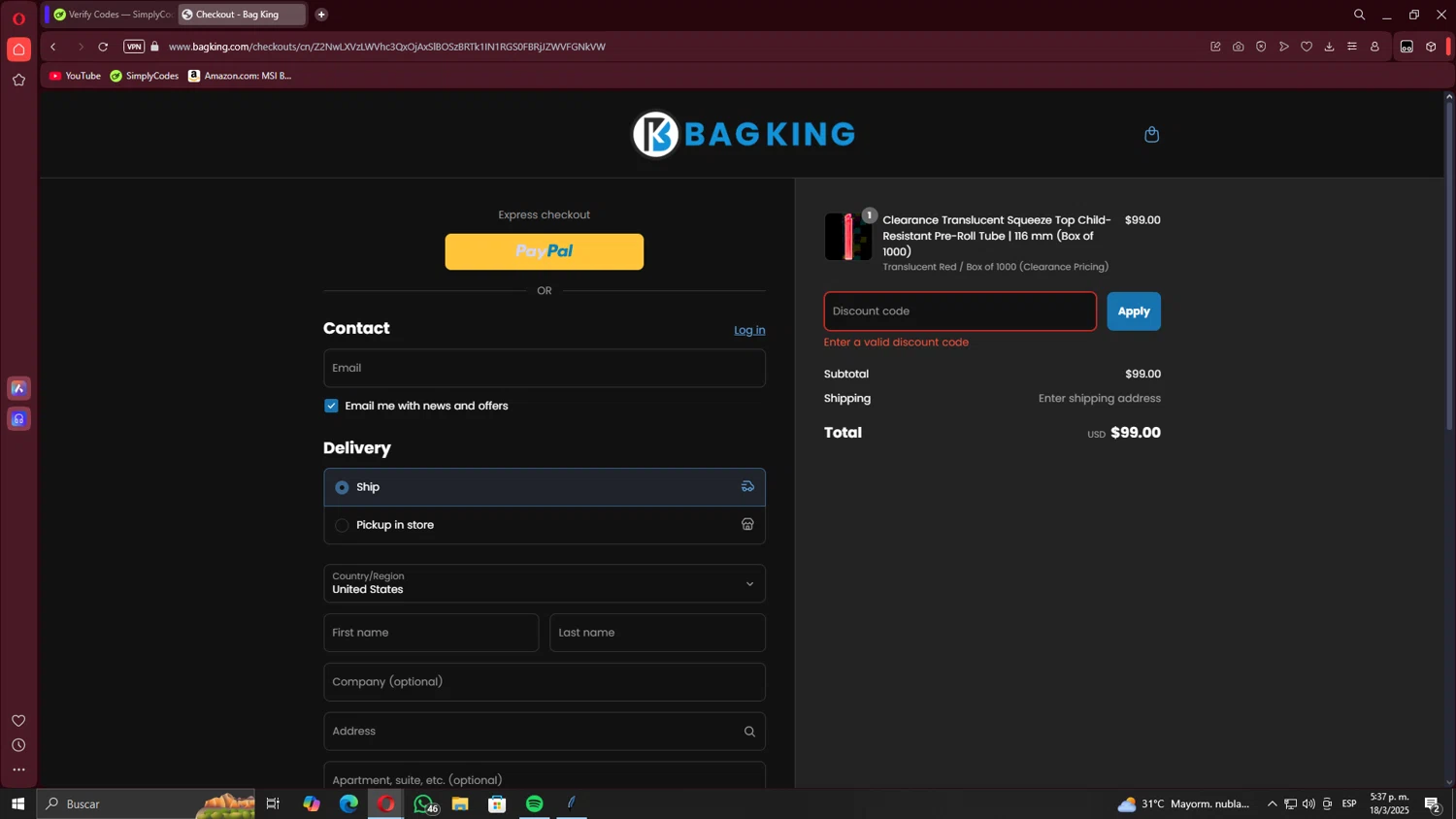Image resolution: width=1456 pixels, height=819 pixels.
Task: Open sidebar heart pinboards icon
Action: coord(18,721)
